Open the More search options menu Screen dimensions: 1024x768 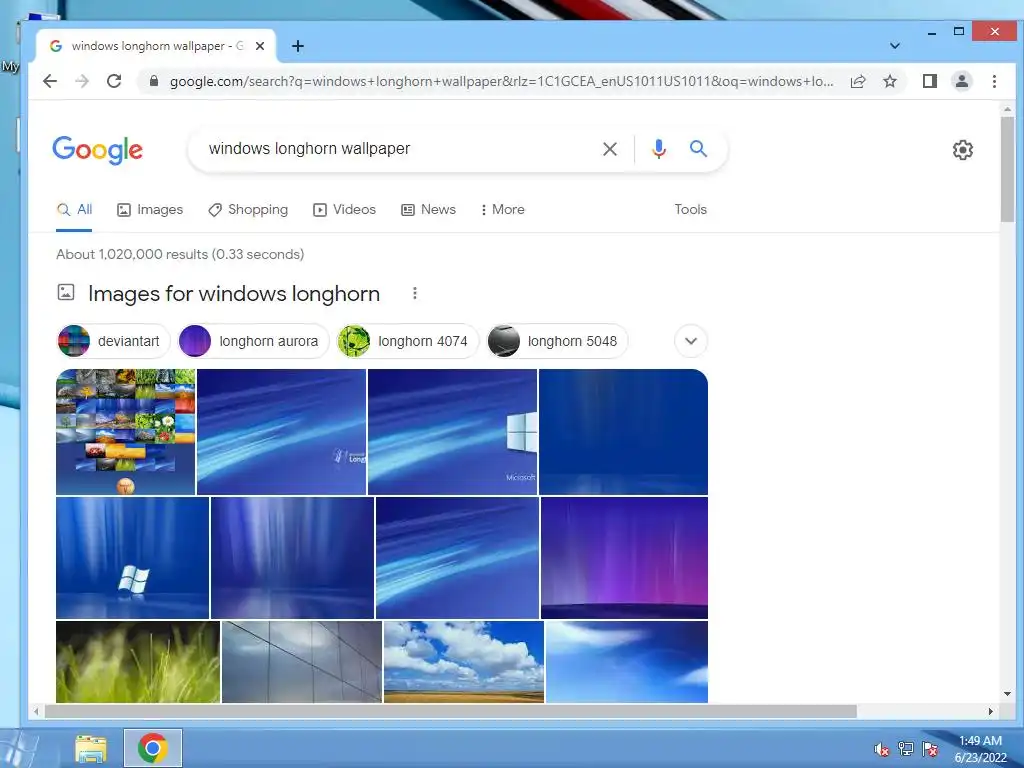coord(503,210)
